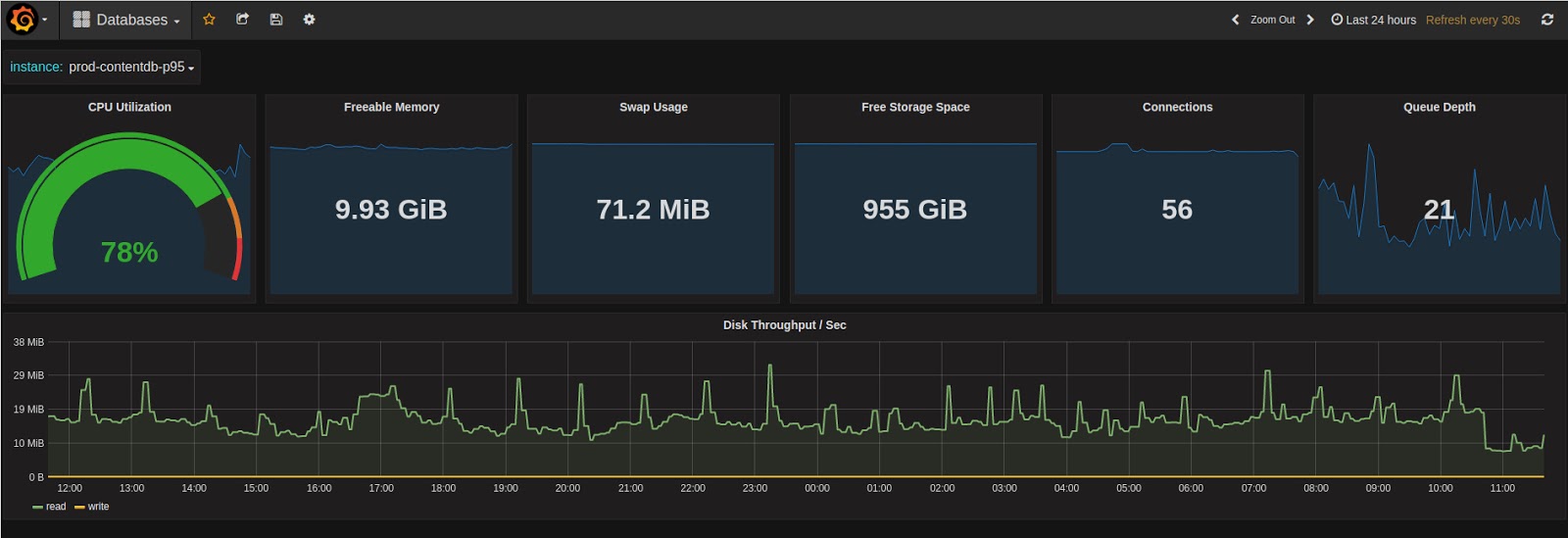Open the Databases dashboard picker dropdown
The height and width of the screenshot is (538, 1568).
pyautogui.click(x=126, y=20)
